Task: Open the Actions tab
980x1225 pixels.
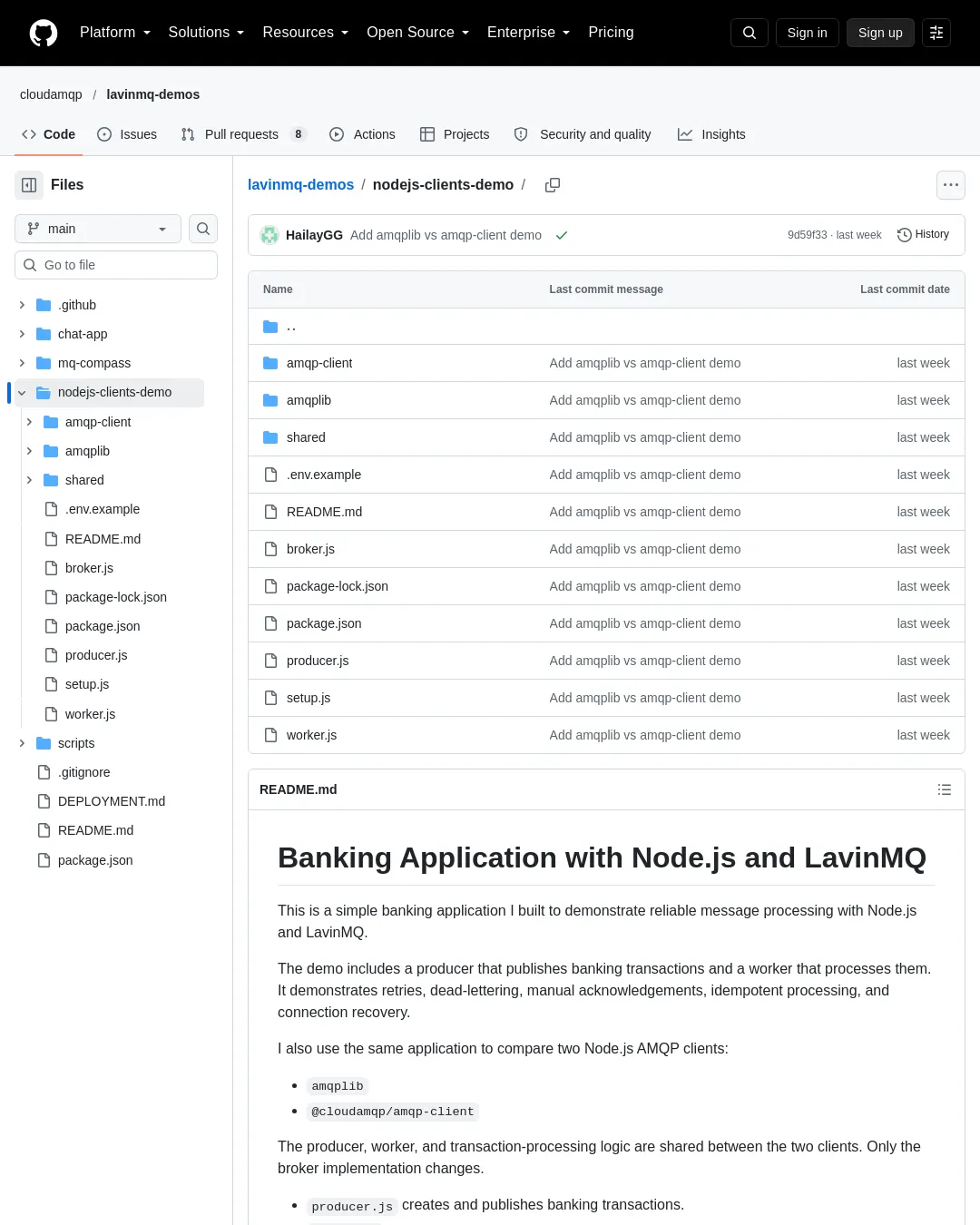Action: coord(362,134)
